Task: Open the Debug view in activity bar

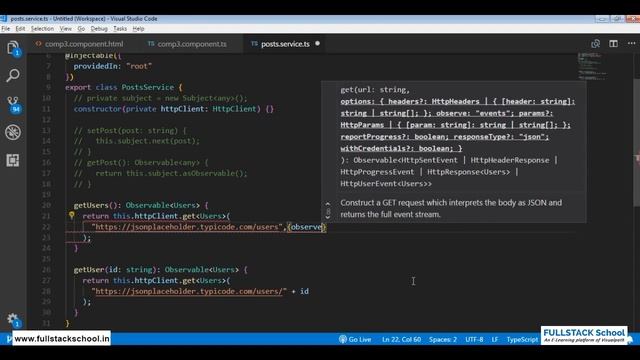Action: (13, 132)
